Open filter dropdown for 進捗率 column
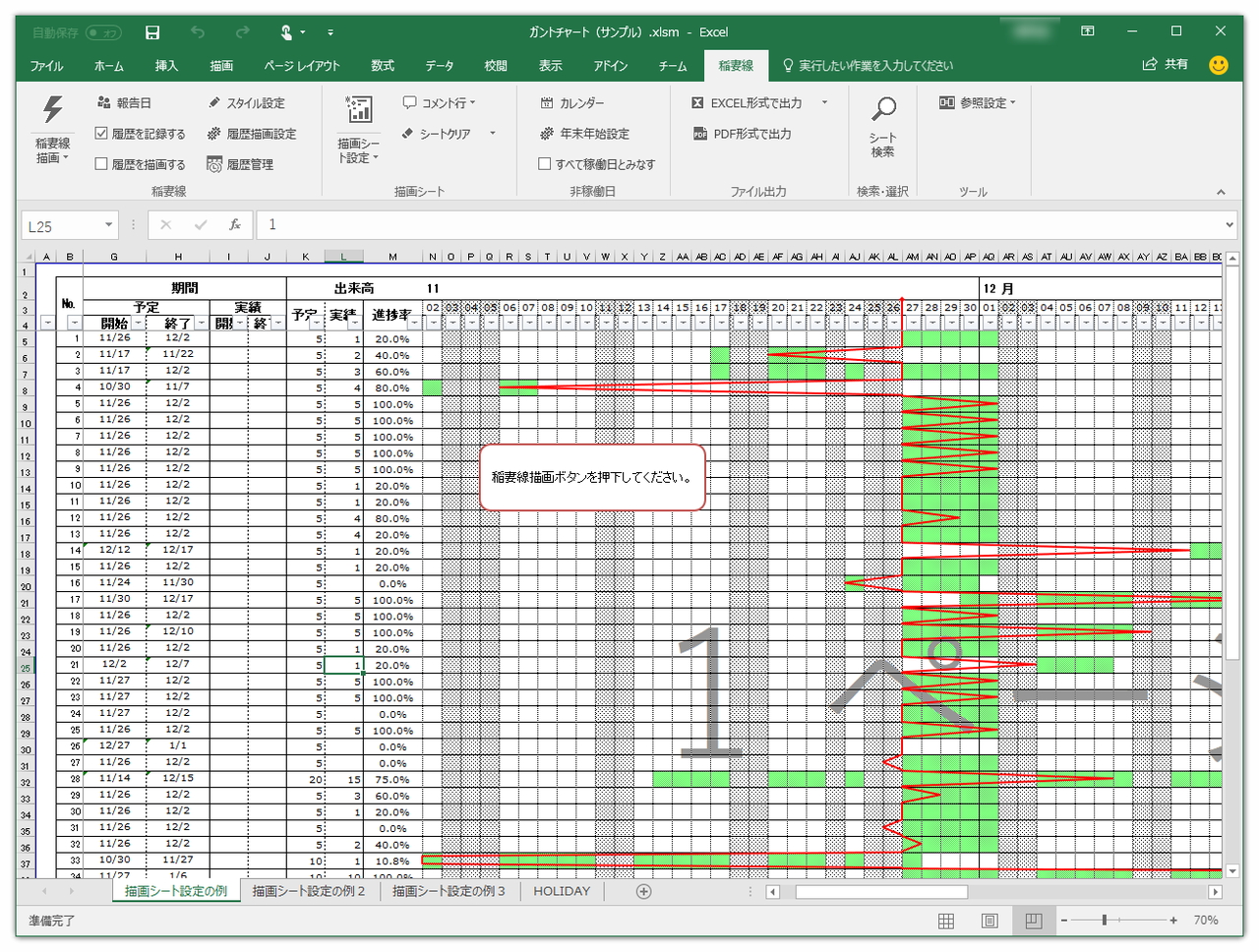Viewport: 1259px width, 952px height. (413, 324)
